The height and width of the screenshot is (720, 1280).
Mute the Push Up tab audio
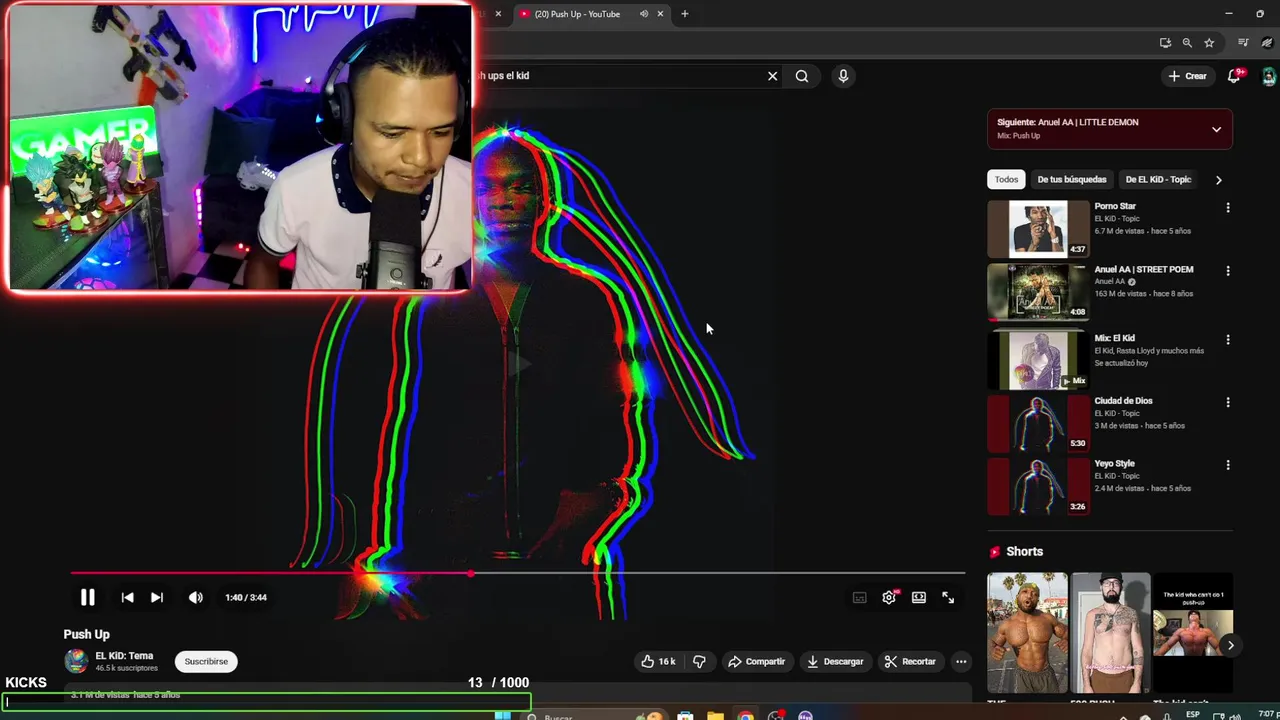point(643,14)
